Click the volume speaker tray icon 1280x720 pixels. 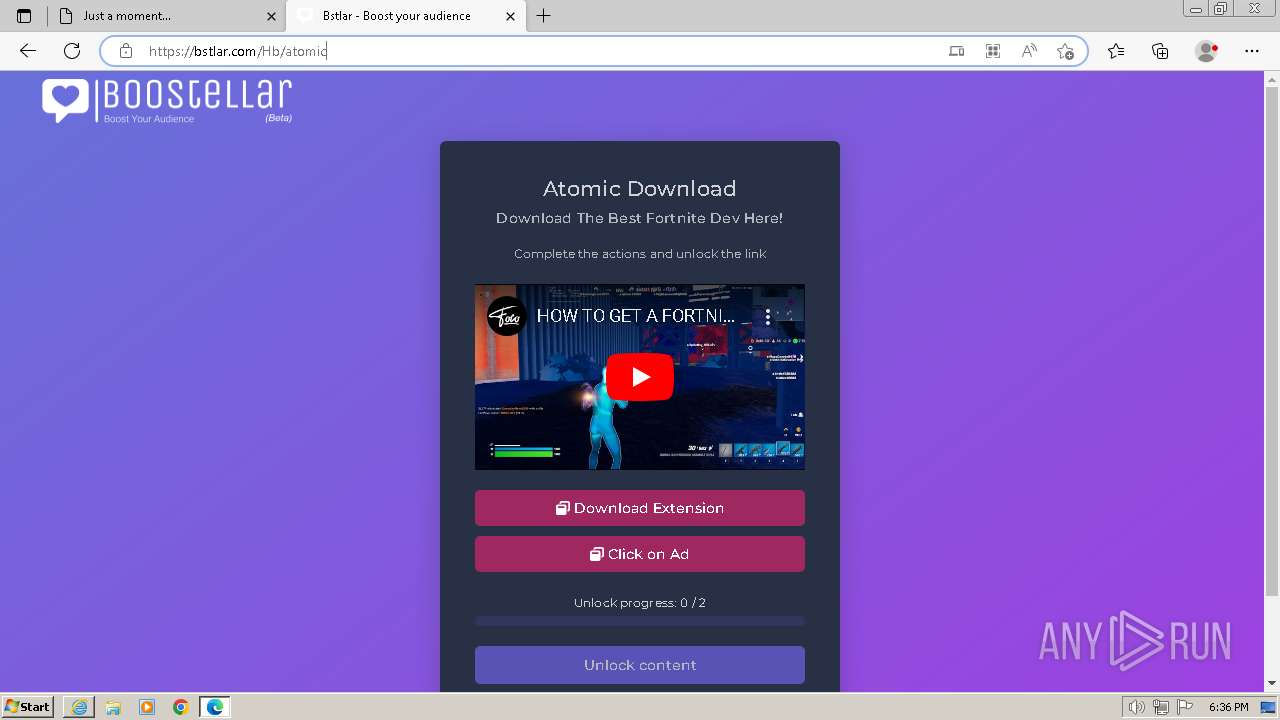coord(1137,707)
